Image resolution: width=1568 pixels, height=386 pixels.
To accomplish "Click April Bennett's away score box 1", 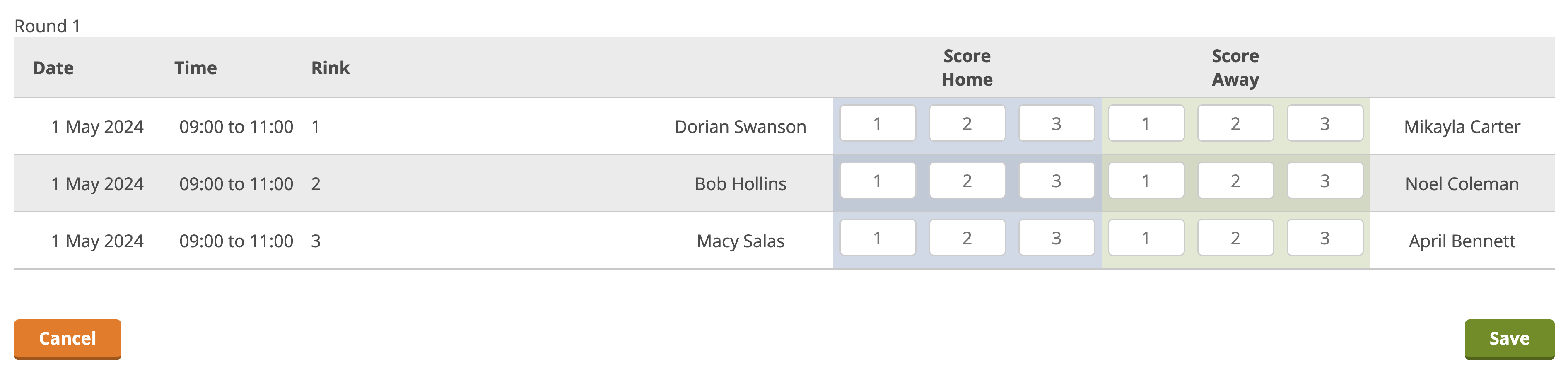I will click(x=1146, y=238).
